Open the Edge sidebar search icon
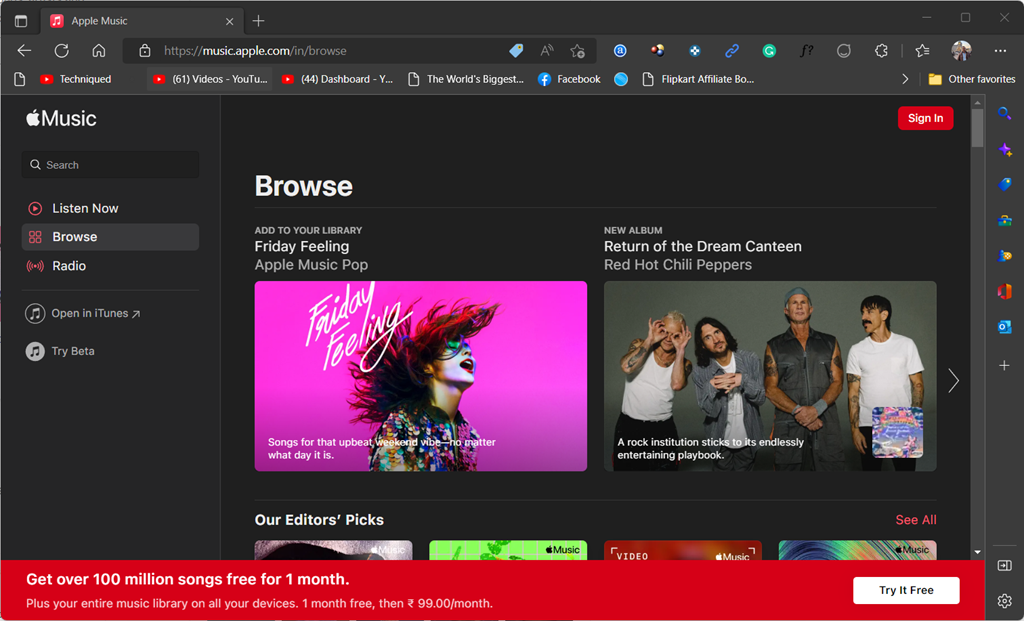The width and height of the screenshot is (1024, 621). 1004,114
